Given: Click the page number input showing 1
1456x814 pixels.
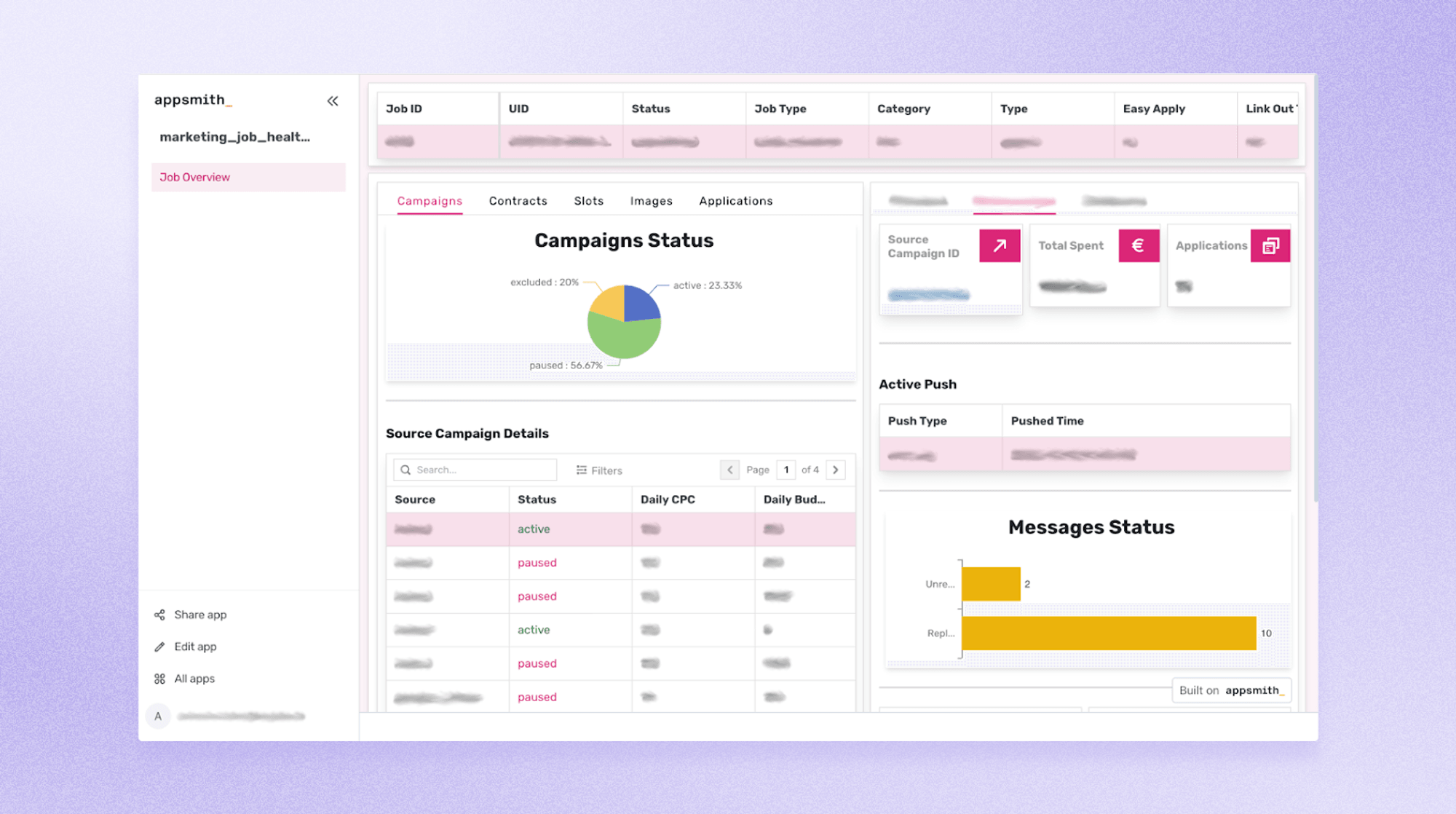Looking at the screenshot, I should click(x=786, y=470).
